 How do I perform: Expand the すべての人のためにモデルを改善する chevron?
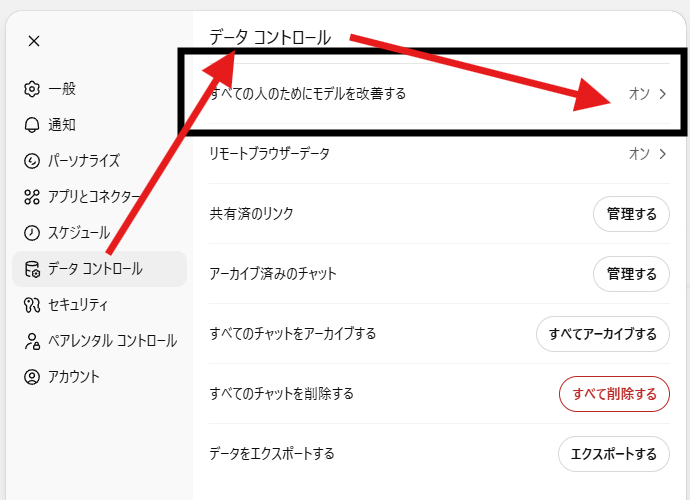pos(662,94)
